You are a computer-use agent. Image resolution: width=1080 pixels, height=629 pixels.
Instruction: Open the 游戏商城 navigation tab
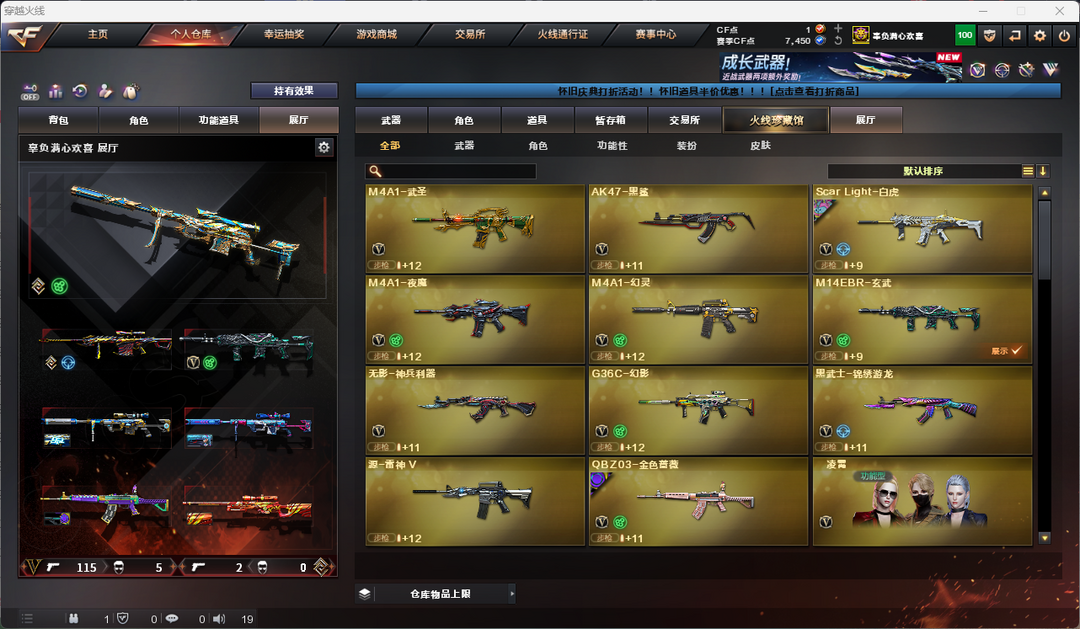click(x=377, y=34)
